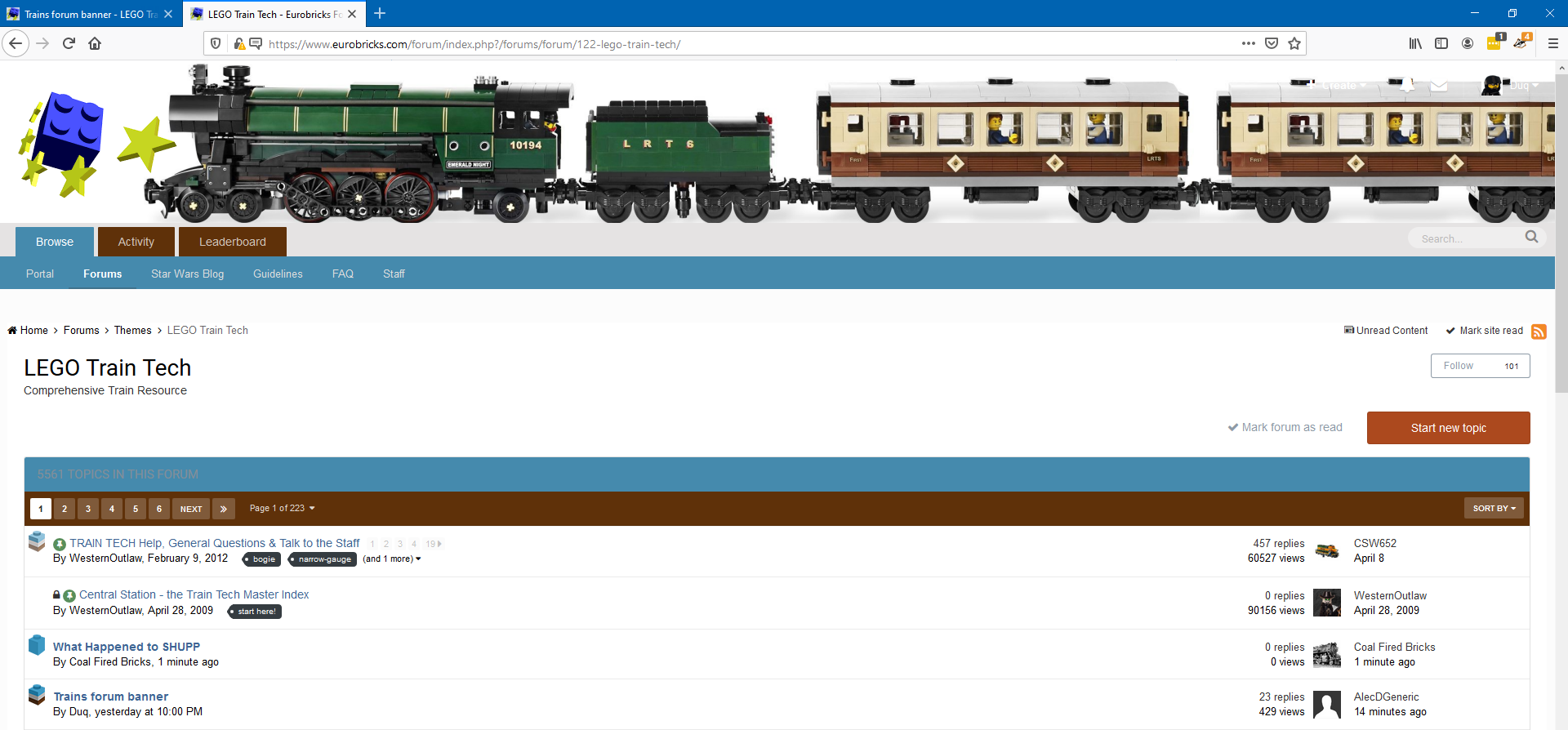1568x730 pixels.
Task: Open the tracking protection shield in address bar
Action: 216,44
